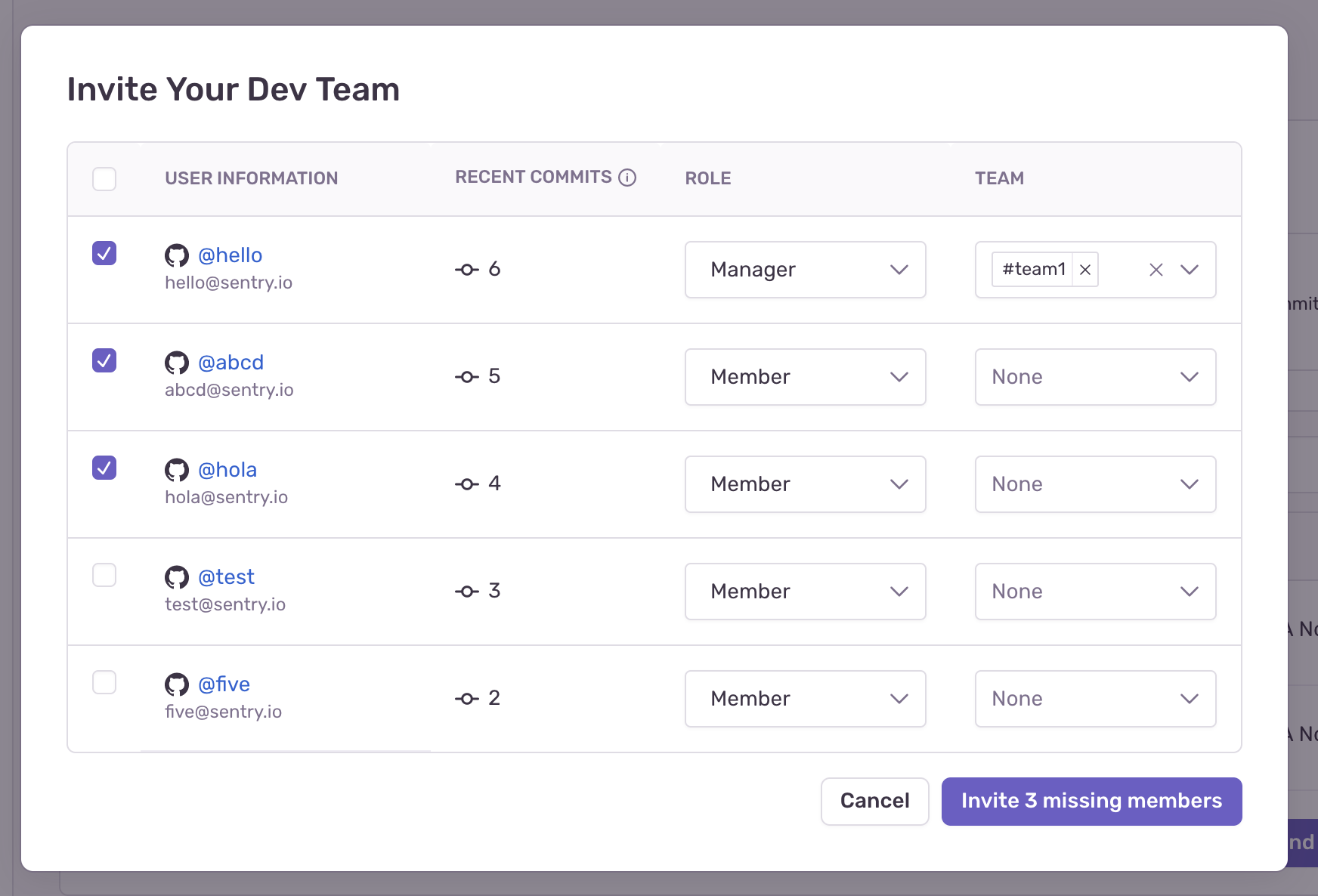Uncheck the checkbox for @hello
The height and width of the screenshot is (896, 1318).
[104, 254]
